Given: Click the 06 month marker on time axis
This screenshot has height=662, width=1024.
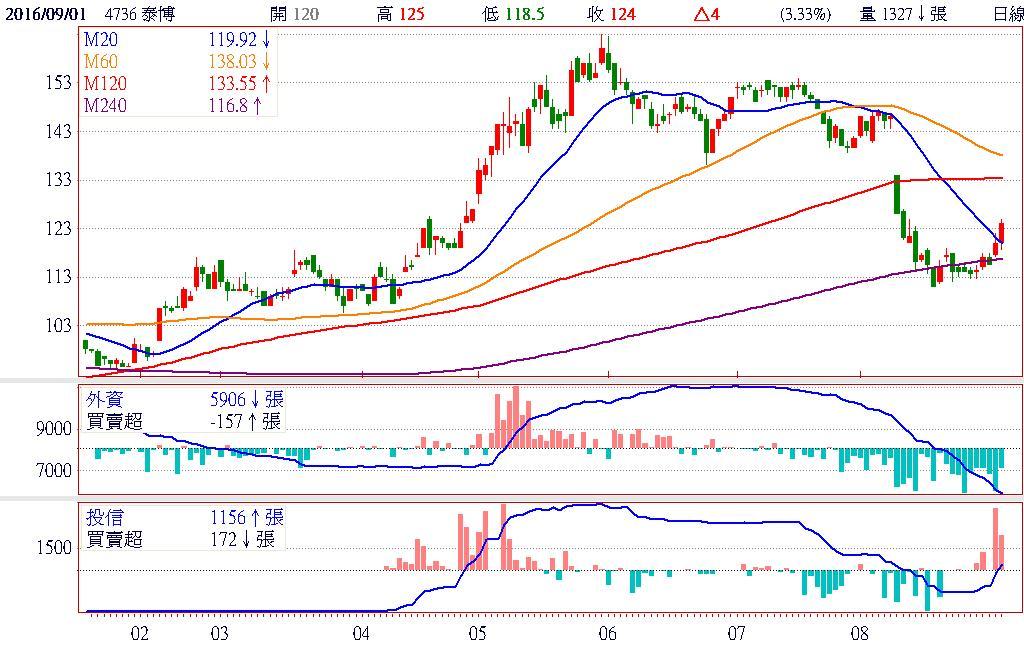Looking at the screenshot, I should click(x=606, y=633).
